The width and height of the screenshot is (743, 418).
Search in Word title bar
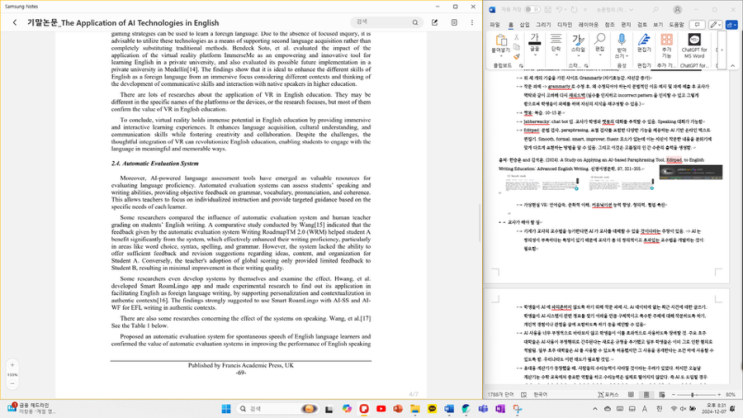655,9
